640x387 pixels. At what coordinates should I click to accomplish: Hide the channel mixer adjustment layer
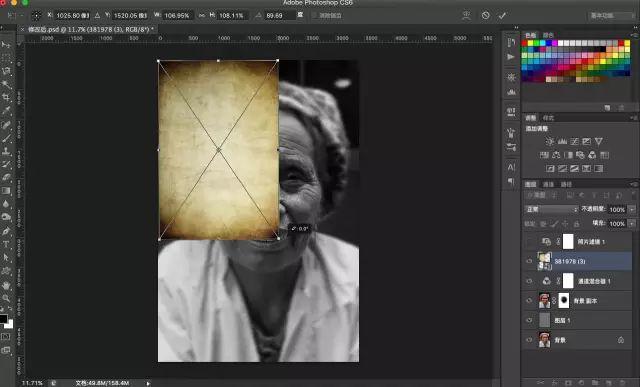(529, 281)
